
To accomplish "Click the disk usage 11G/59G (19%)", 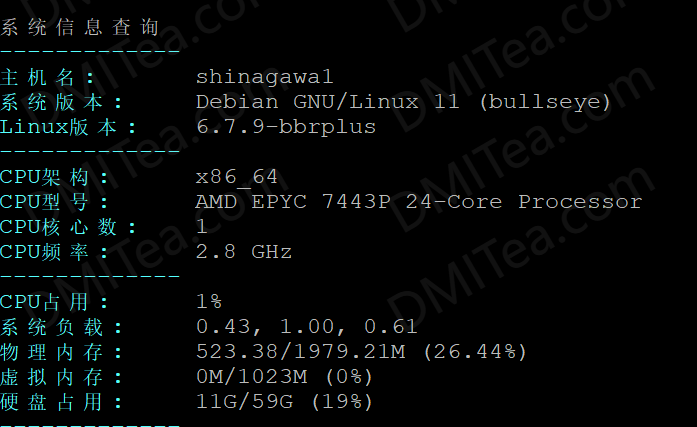I will tap(284, 402).
